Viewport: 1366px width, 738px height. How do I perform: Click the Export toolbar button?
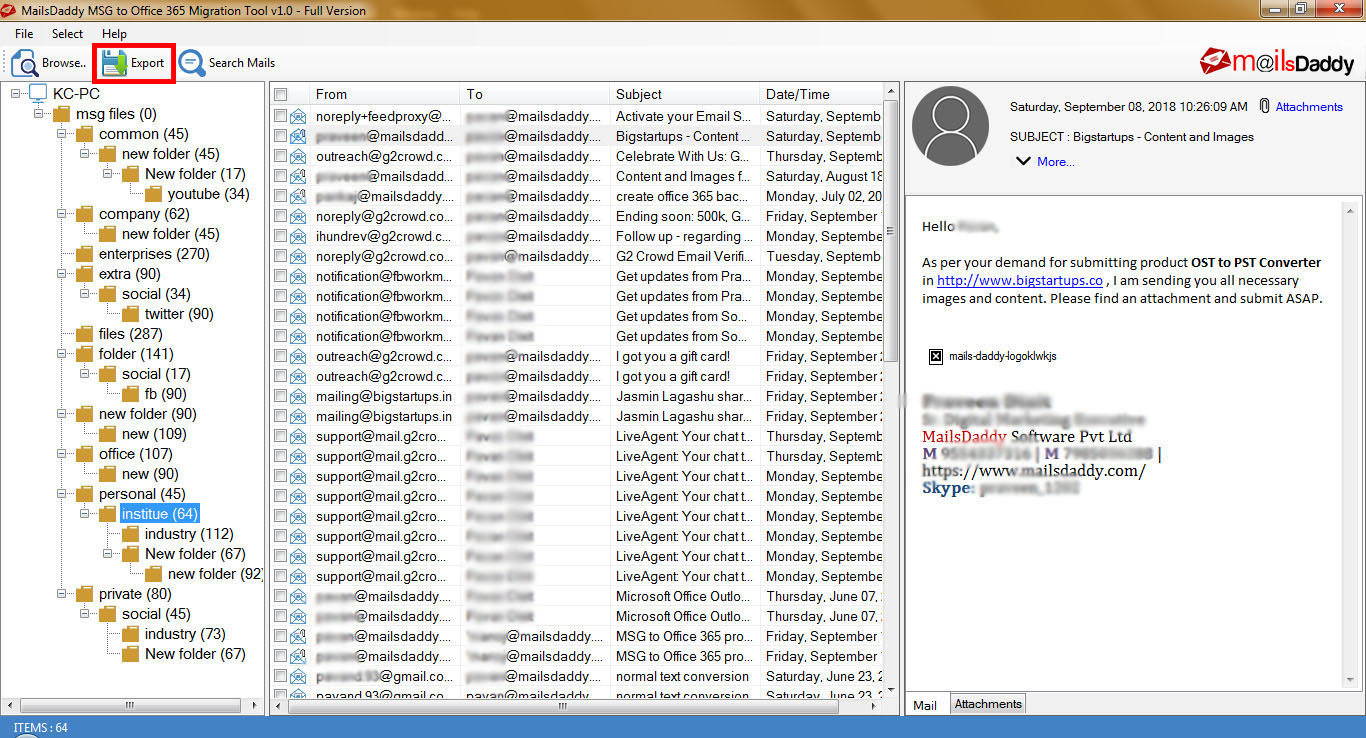pos(133,63)
